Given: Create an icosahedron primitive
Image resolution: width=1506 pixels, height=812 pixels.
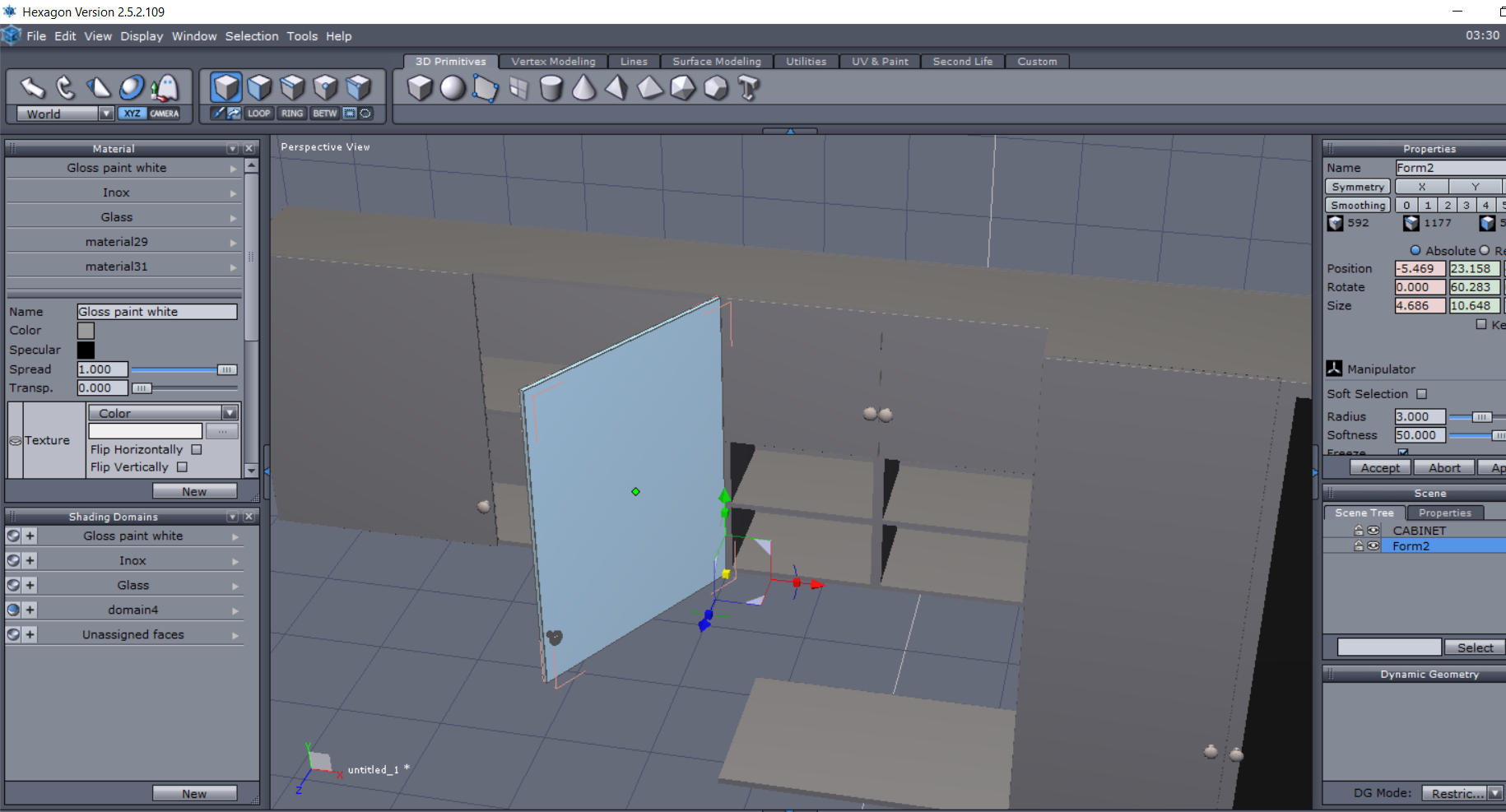Looking at the screenshot, I should [x=683, y=88].
